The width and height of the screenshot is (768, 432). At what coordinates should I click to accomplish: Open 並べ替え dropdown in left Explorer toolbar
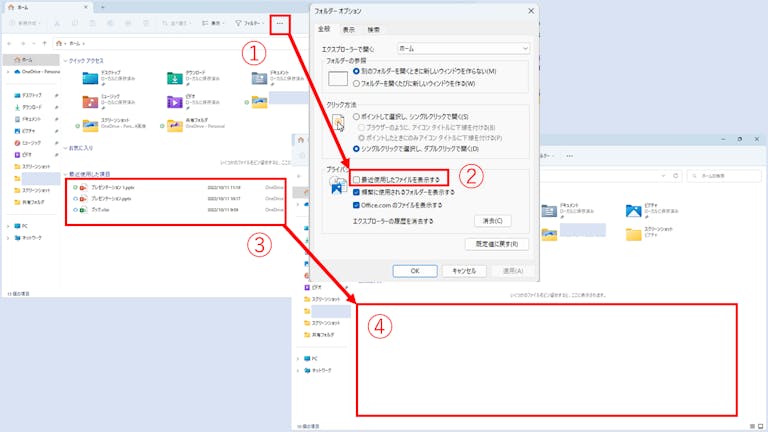click(x=175, y=23)
